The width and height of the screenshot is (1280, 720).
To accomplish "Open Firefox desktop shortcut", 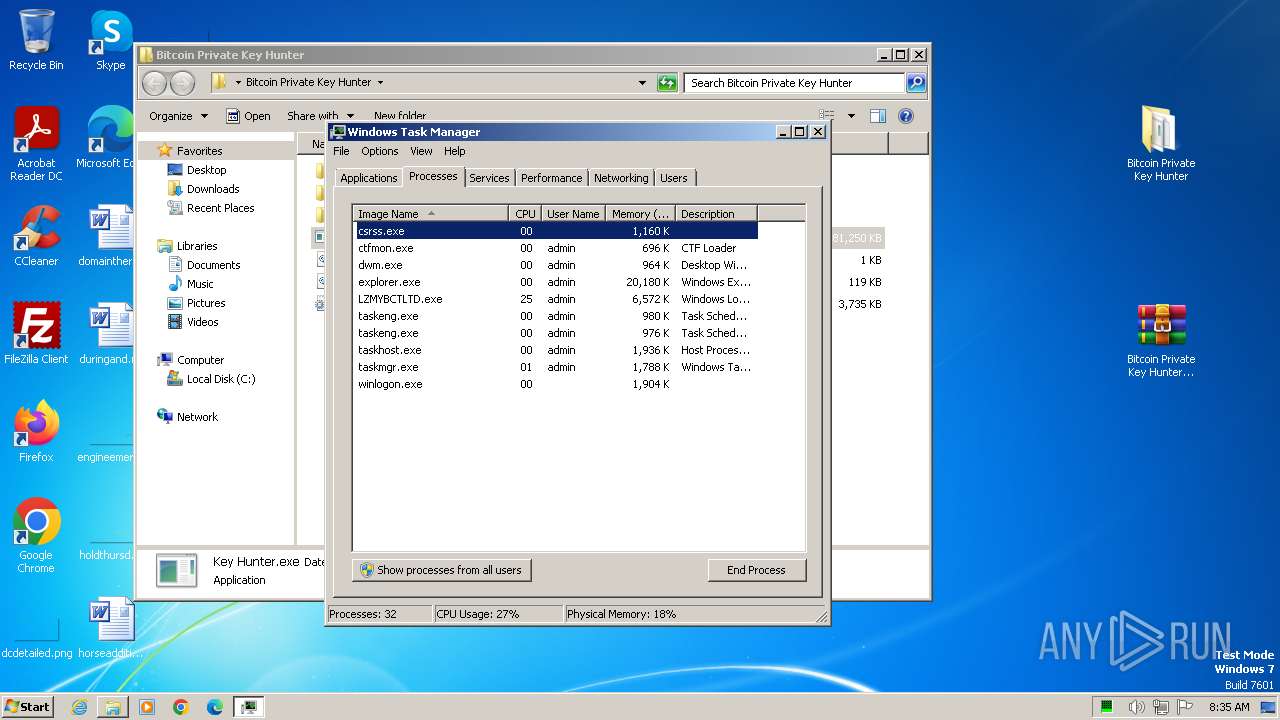I will click(x=36, y=431).
